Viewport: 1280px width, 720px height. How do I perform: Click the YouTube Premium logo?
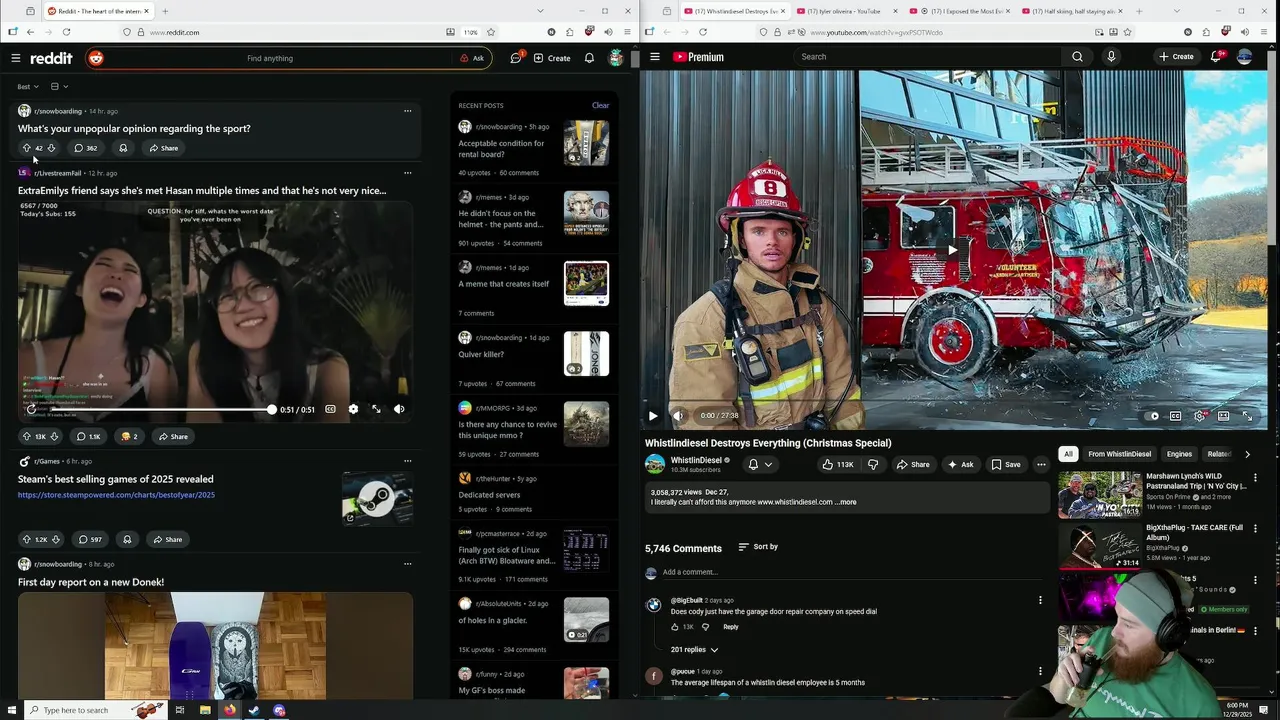point(698,57)
